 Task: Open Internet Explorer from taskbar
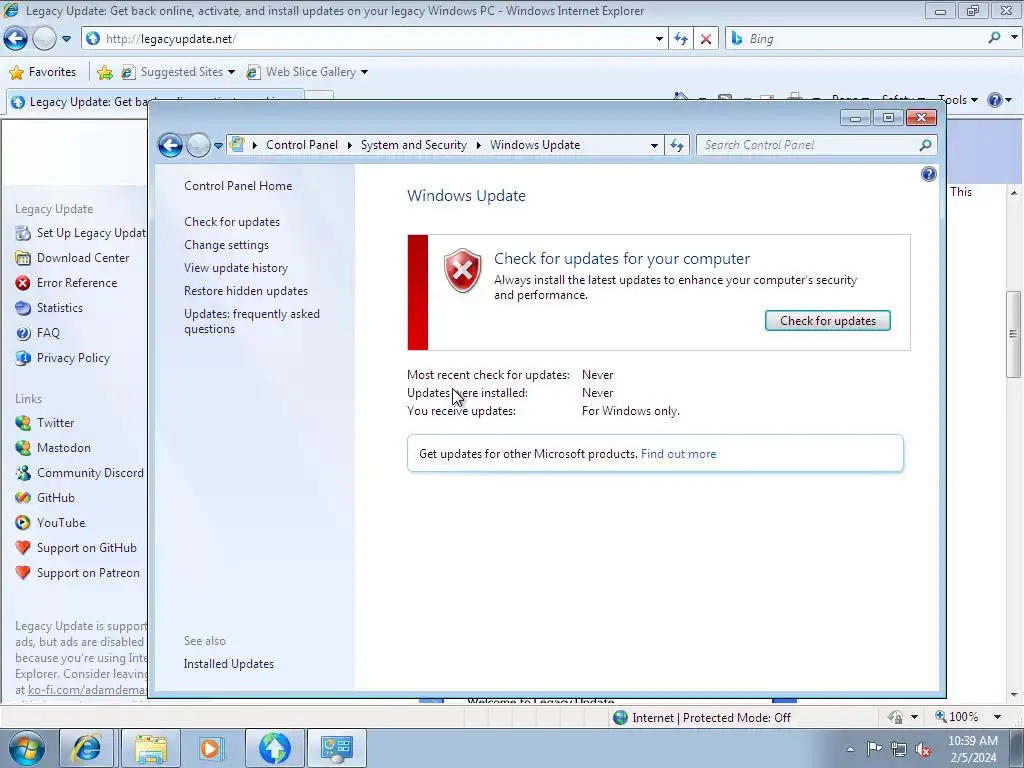(86, 748)
